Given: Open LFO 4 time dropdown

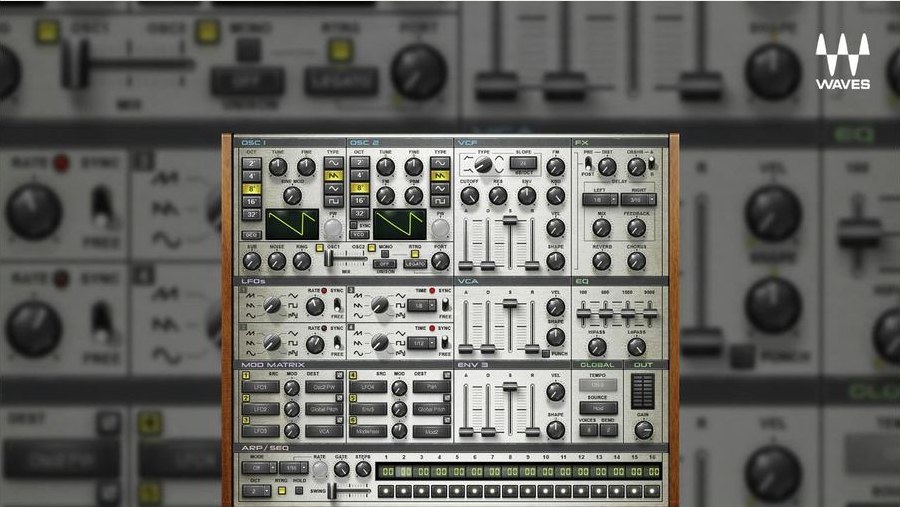Looking at the screenshot, I should (x=422, y=343).
